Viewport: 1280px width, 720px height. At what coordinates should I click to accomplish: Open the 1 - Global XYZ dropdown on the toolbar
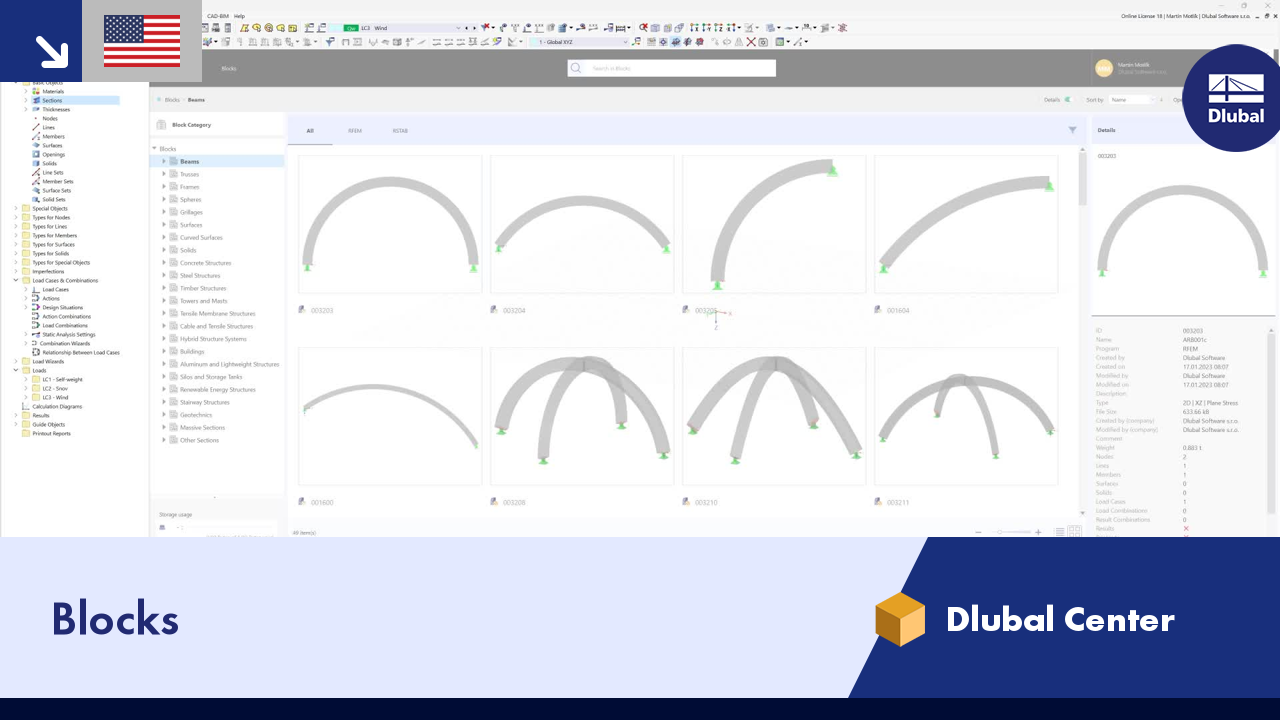558,42
